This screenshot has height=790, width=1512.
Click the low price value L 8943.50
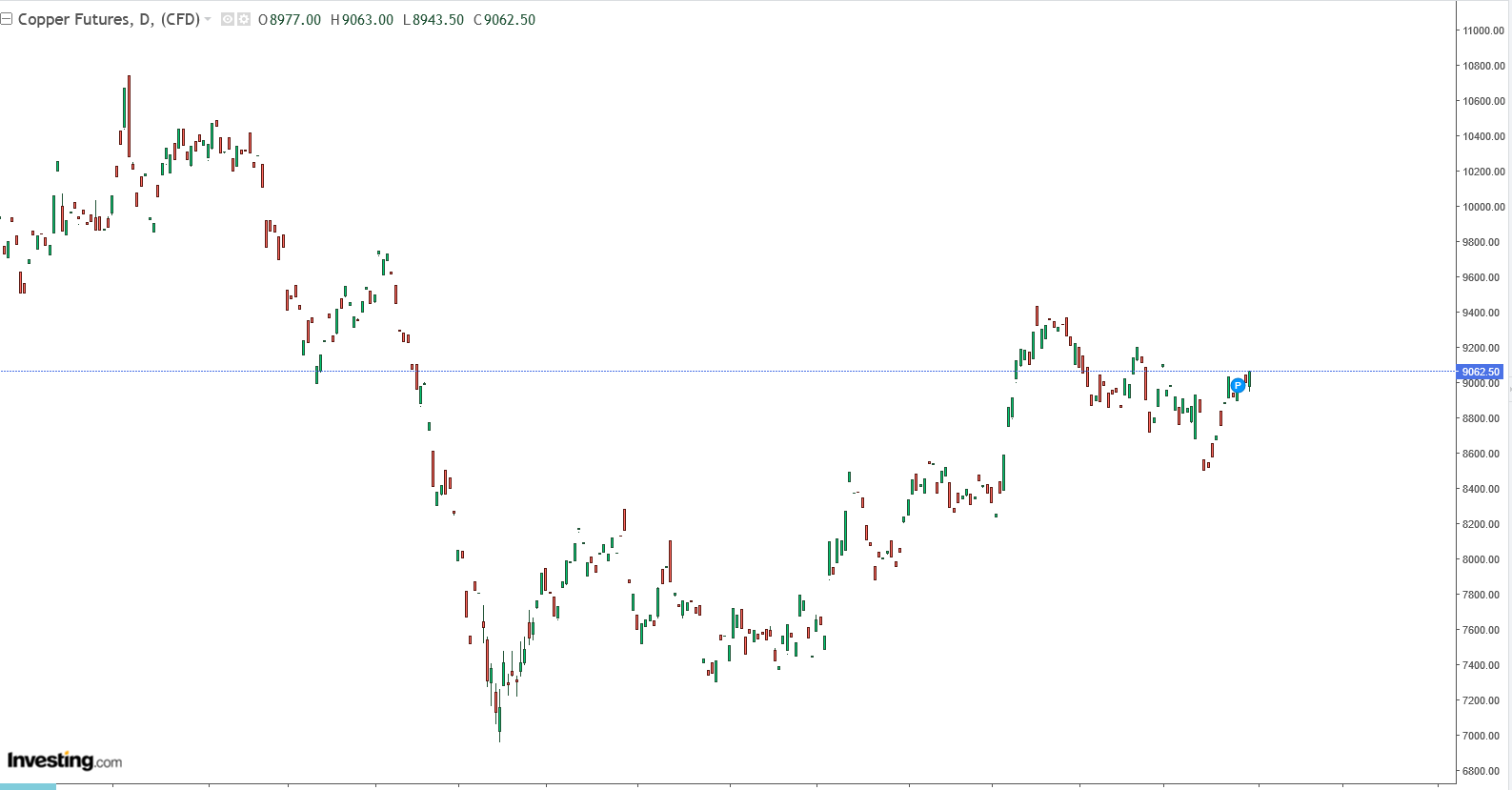point(433,20)
